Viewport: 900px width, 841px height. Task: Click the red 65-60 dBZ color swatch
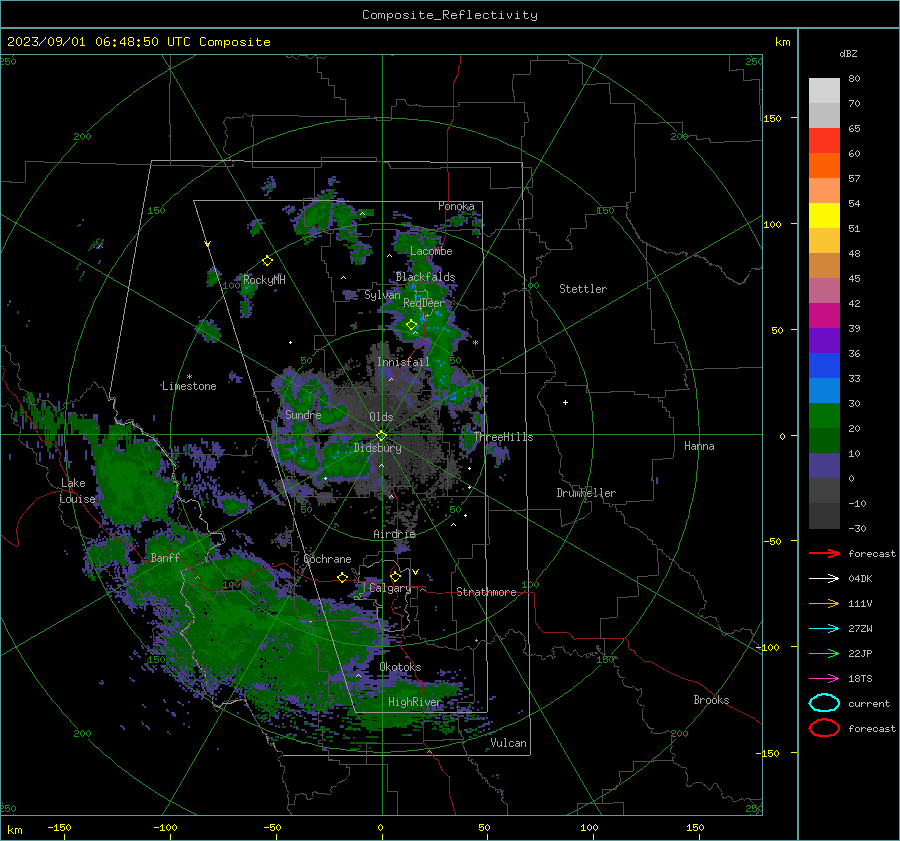[824, 140]
